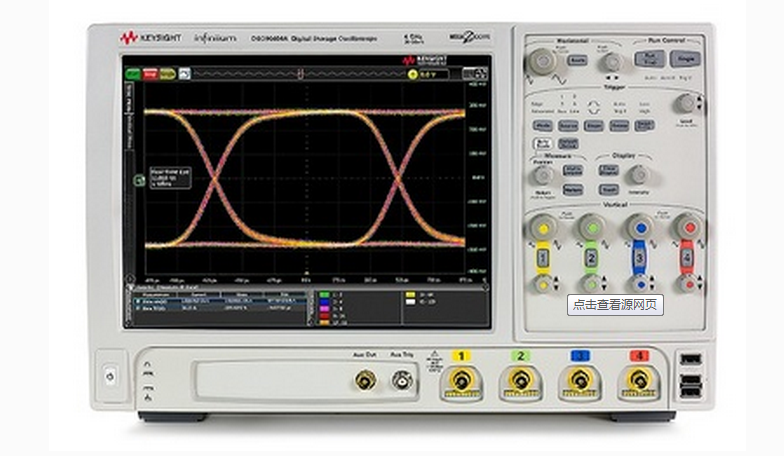The width and height of the screenshot is (784, 456).
Task: Click the channel 2 input connector
Action: 520,382
